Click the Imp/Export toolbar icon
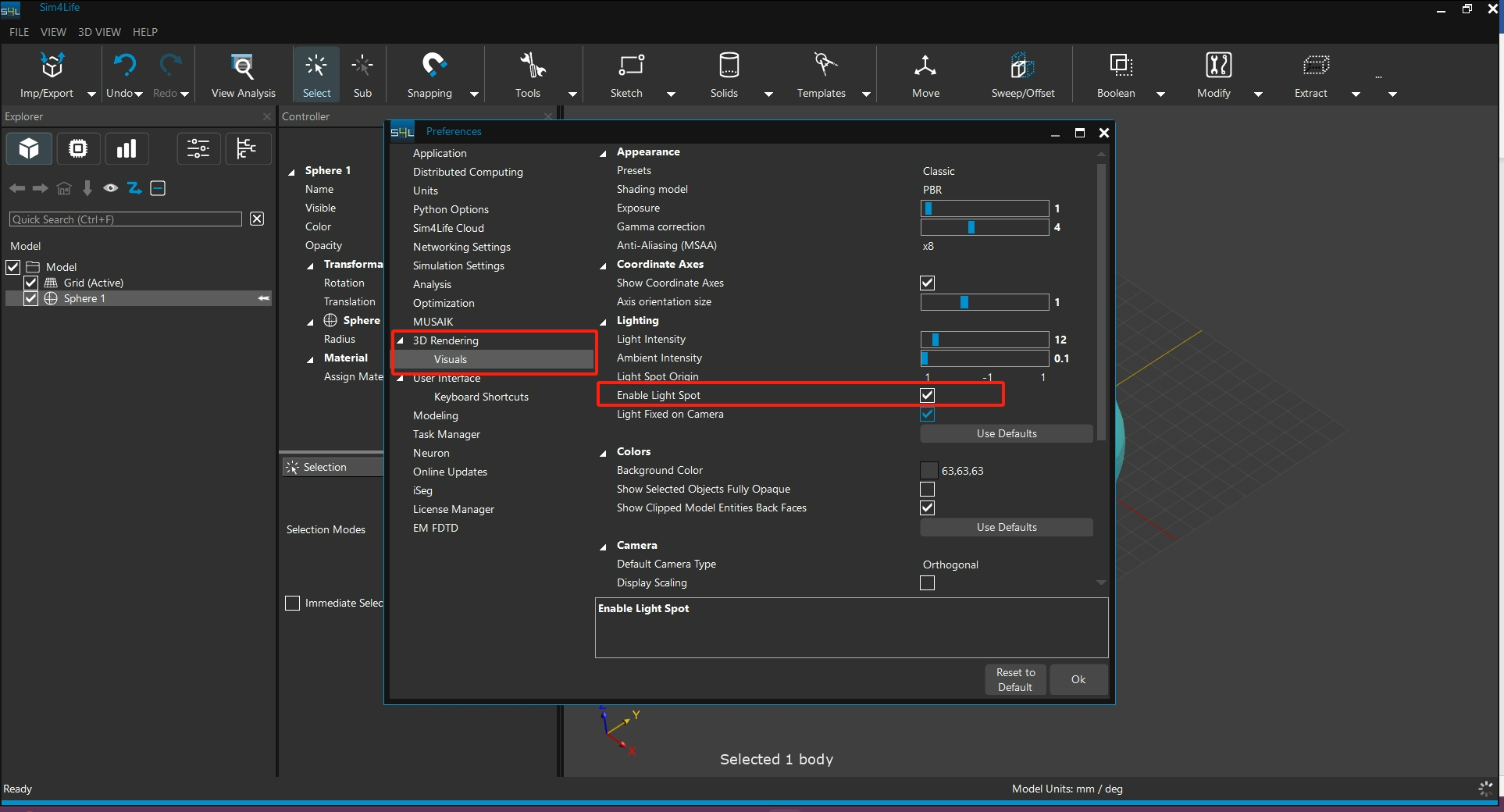 click(52, 67)
